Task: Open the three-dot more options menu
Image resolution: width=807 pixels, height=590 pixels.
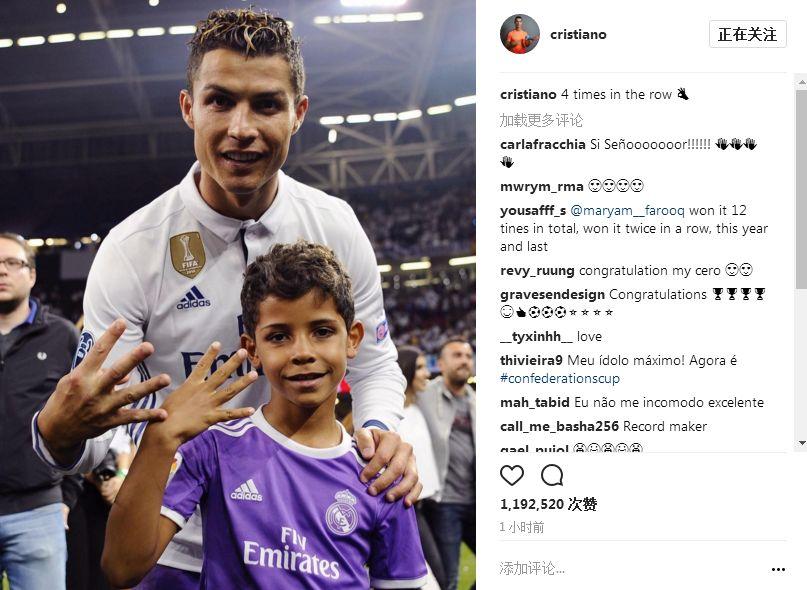Action: [778, 569]
